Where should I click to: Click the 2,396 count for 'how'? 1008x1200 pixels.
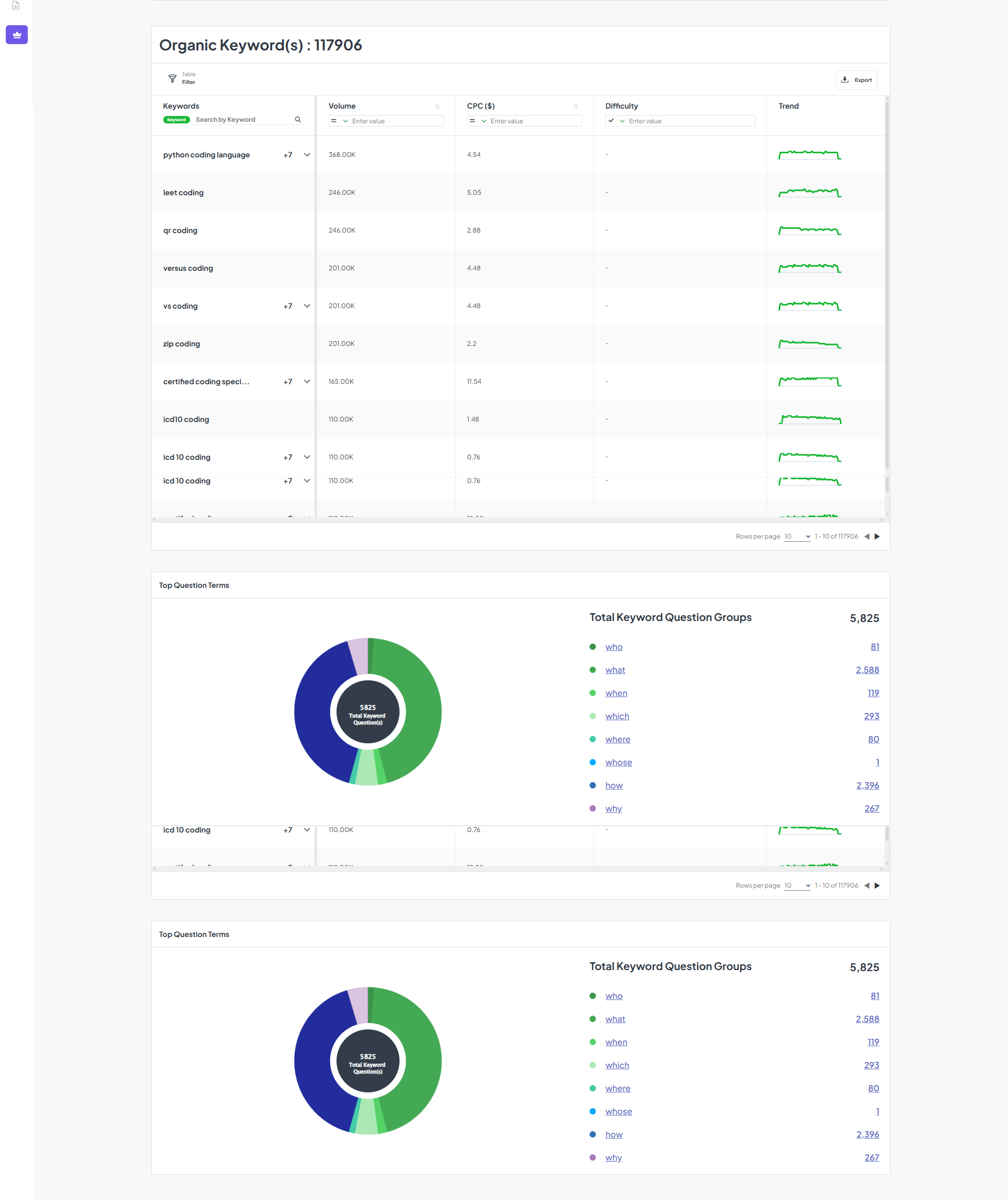(867, 785)
